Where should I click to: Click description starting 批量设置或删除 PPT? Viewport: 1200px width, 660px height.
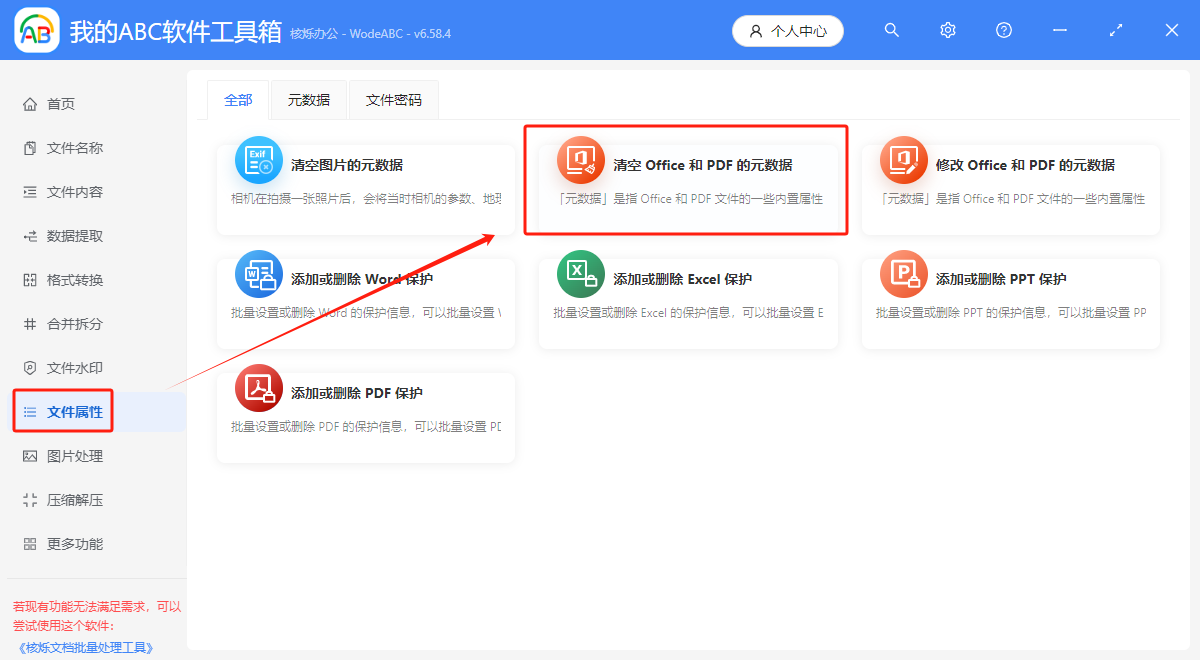1011,313
